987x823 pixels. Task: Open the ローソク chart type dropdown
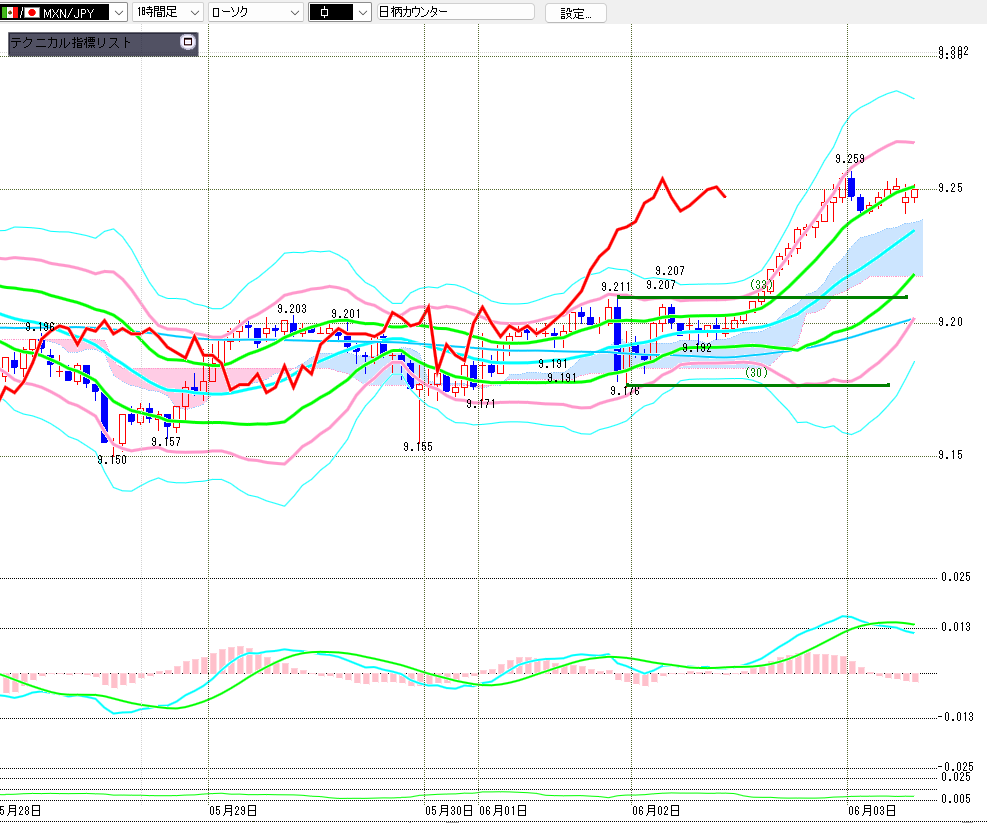(256, 12)
